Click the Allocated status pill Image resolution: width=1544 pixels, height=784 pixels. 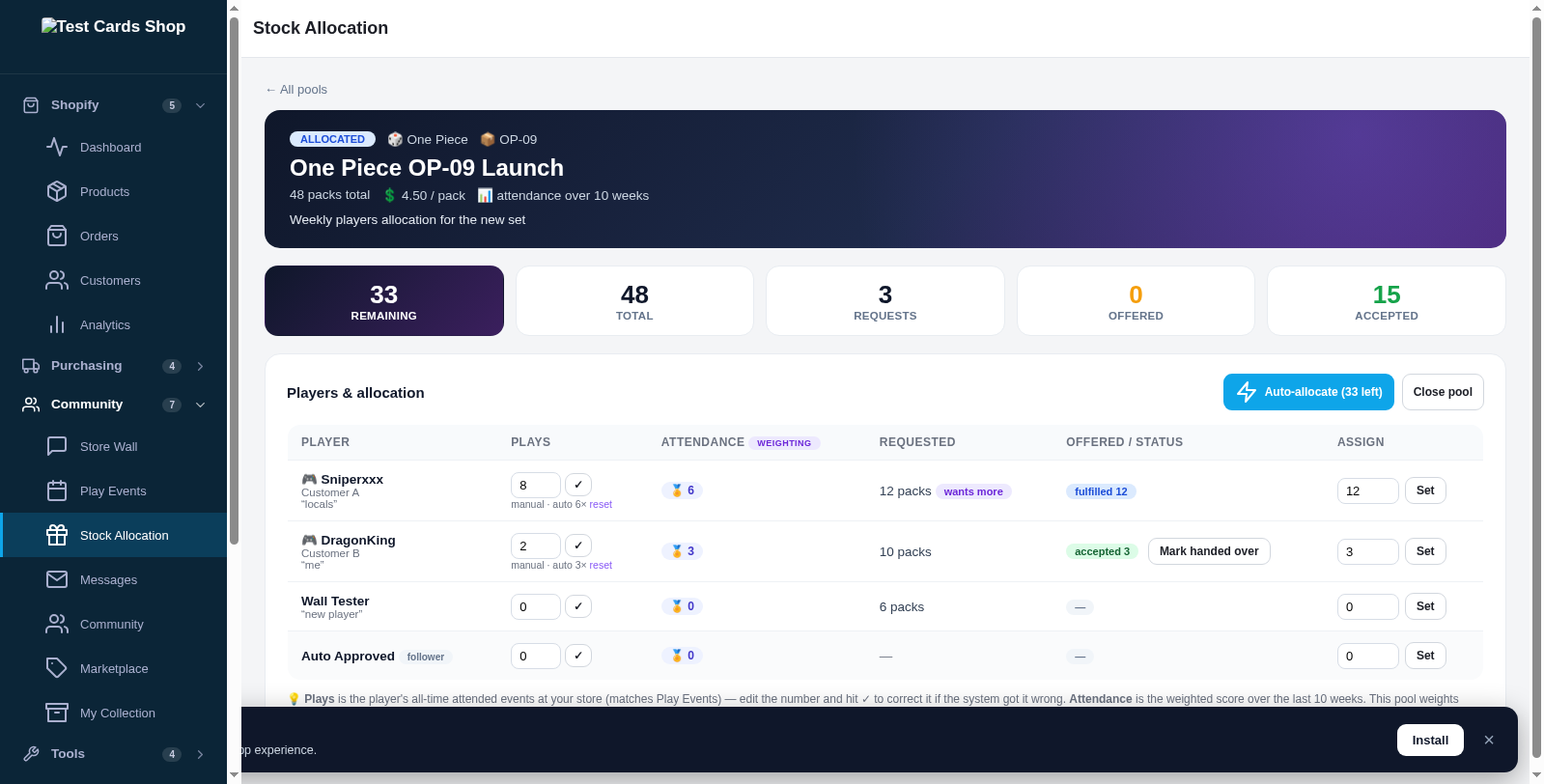click(332, 139)
